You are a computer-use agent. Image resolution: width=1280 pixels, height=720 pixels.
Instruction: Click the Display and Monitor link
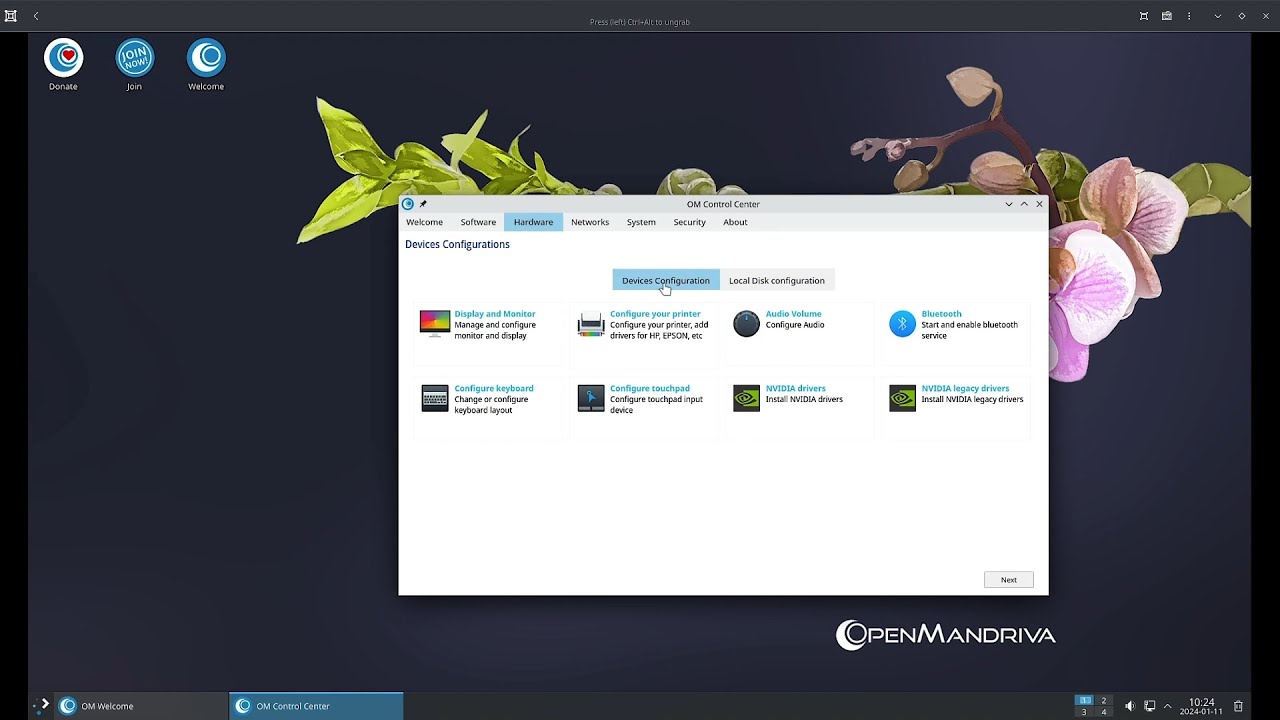point(495,314)
